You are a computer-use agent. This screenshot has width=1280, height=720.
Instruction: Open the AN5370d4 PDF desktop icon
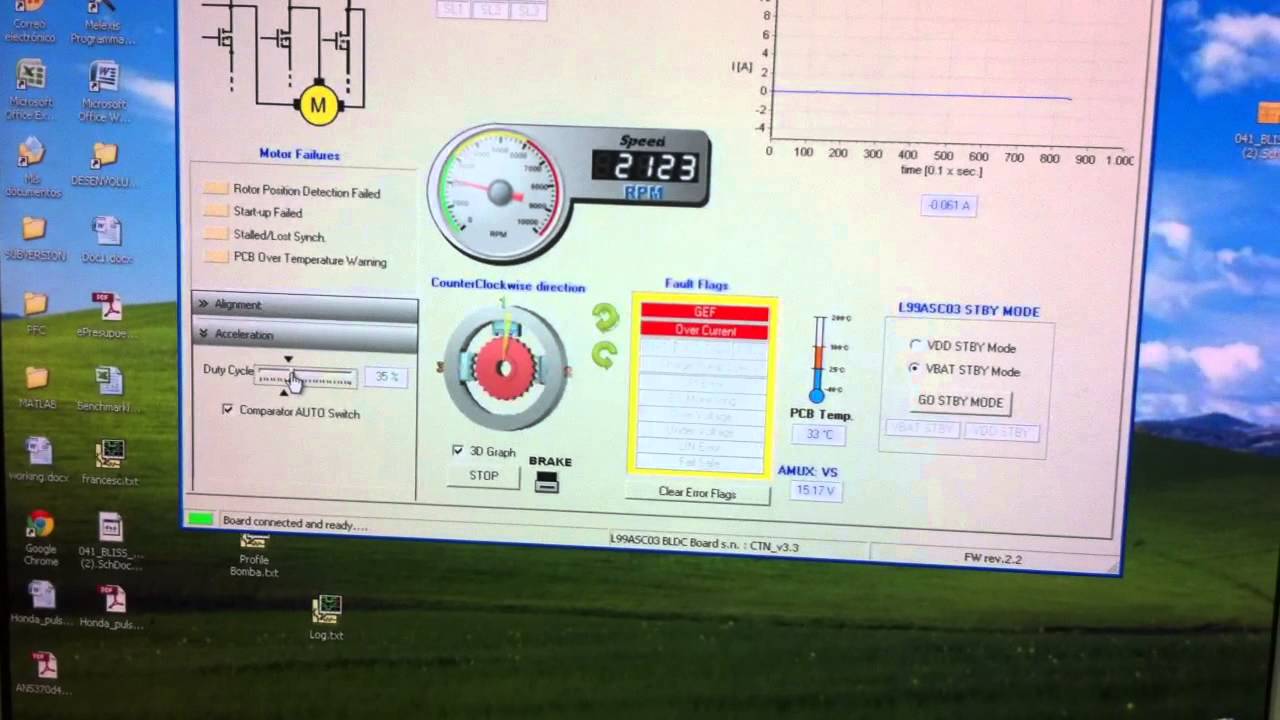click(x=43, y=672)
